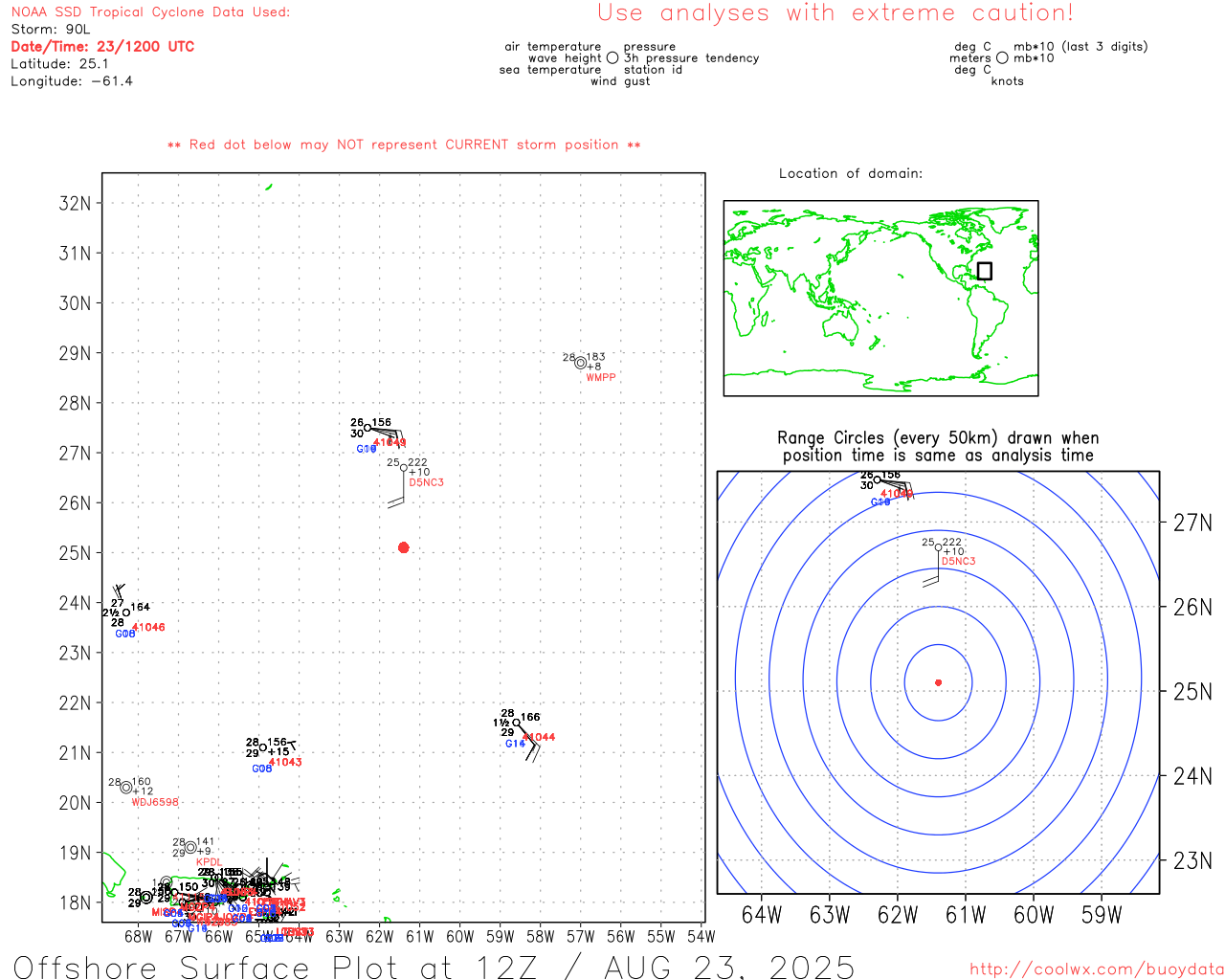Click buoy label 41043
Screen dimensions: 1225x980
(285, 762)
